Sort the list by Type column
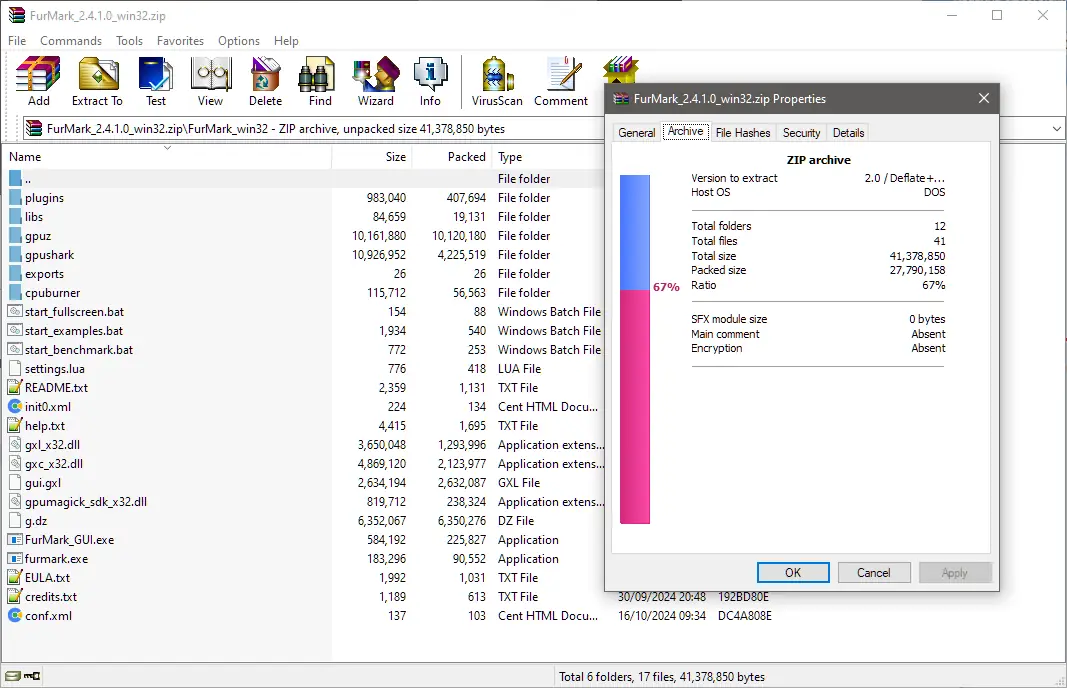The height and width of the screenshot is (688, 1067). tap(548, 157)
